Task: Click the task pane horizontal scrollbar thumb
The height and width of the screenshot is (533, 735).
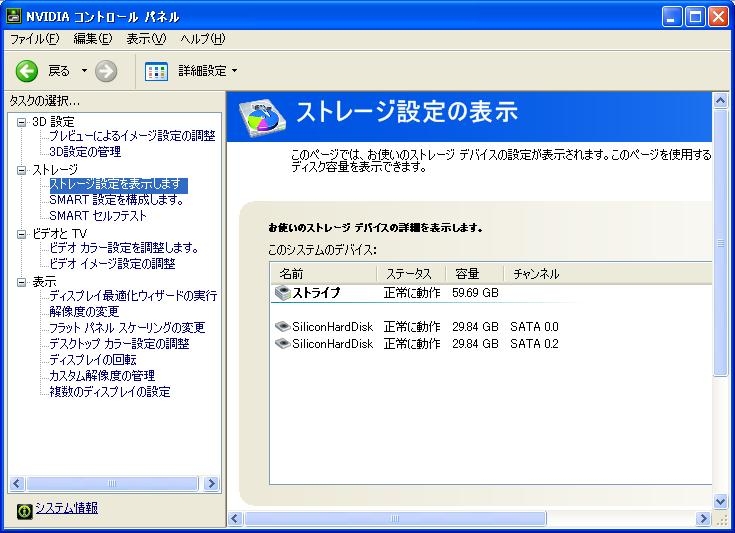Action: pyautogui.click(x=112, y=483)
